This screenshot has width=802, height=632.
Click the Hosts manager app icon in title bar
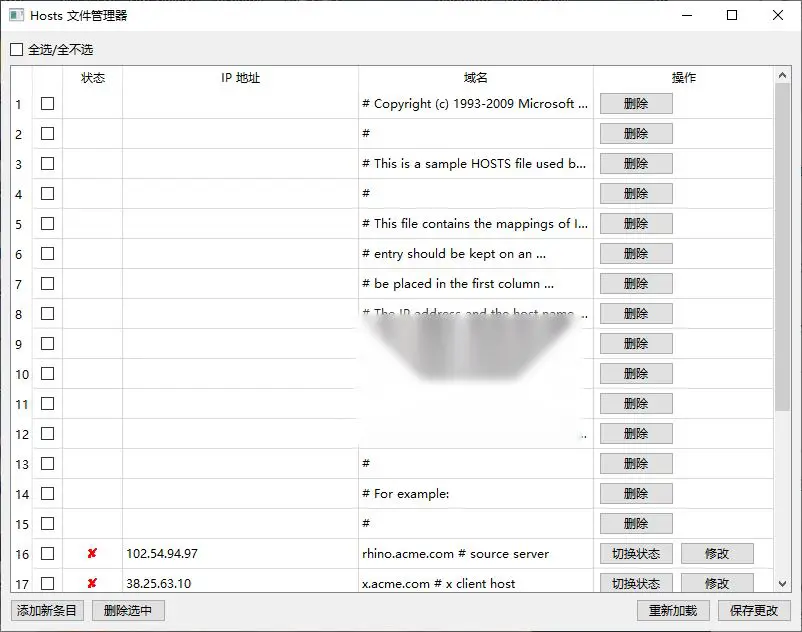pos(16,15)
